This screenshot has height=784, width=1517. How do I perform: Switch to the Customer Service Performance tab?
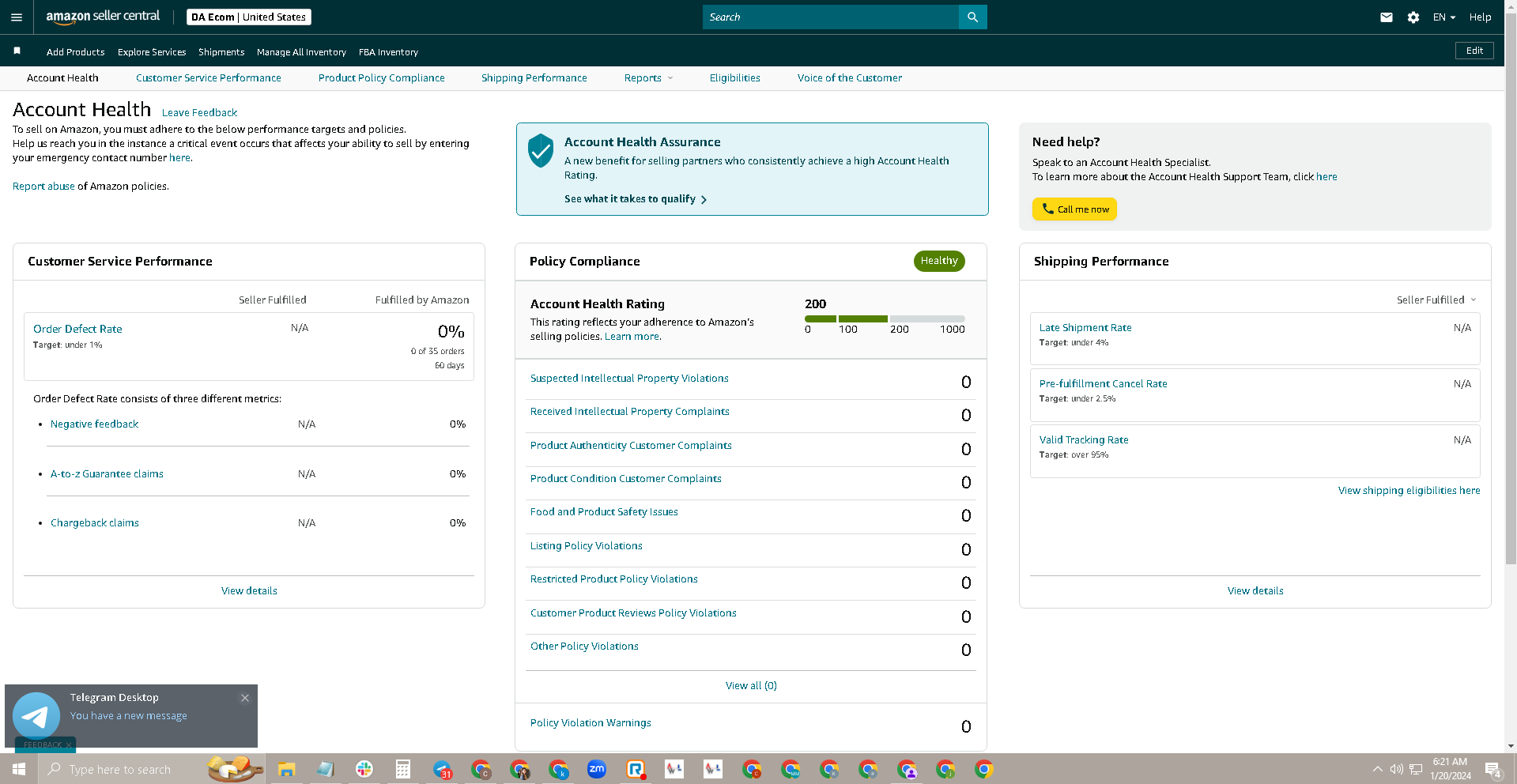(209, 77)
